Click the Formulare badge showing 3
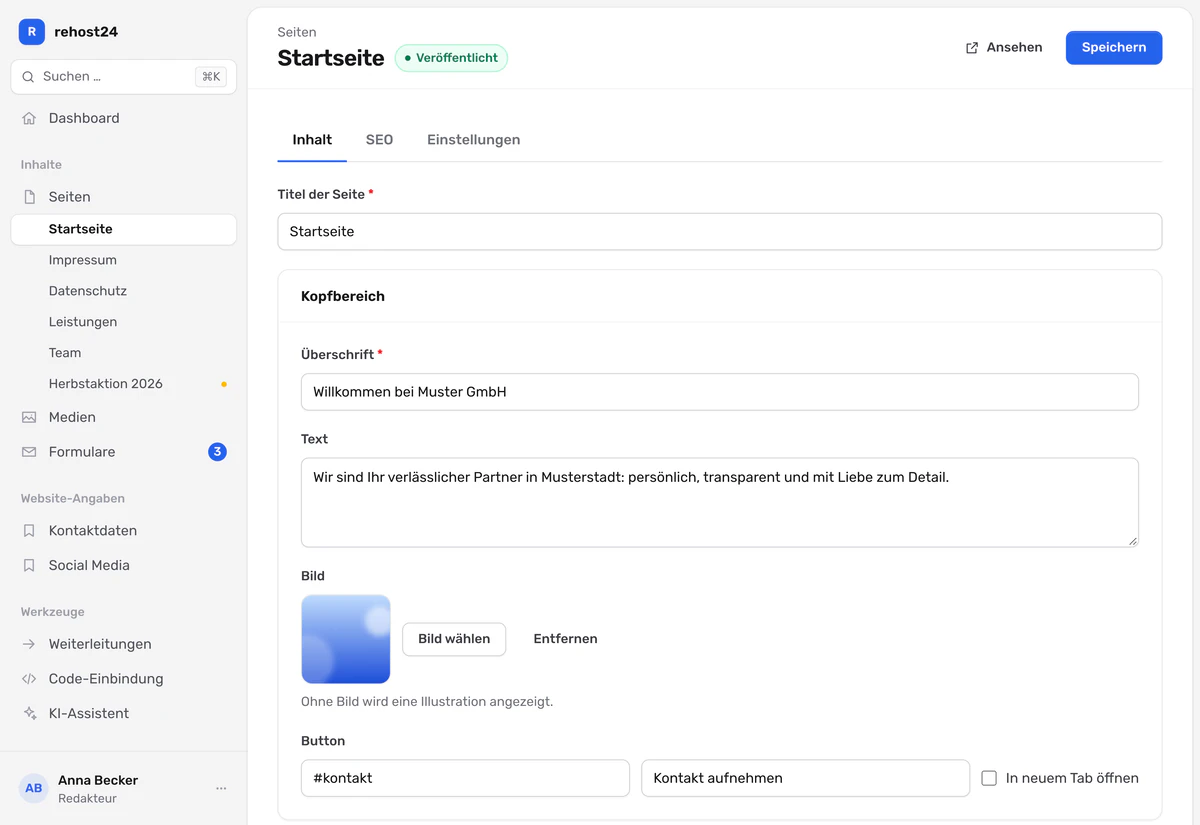This screenshot has height=825, width=1200. point(217,452)
